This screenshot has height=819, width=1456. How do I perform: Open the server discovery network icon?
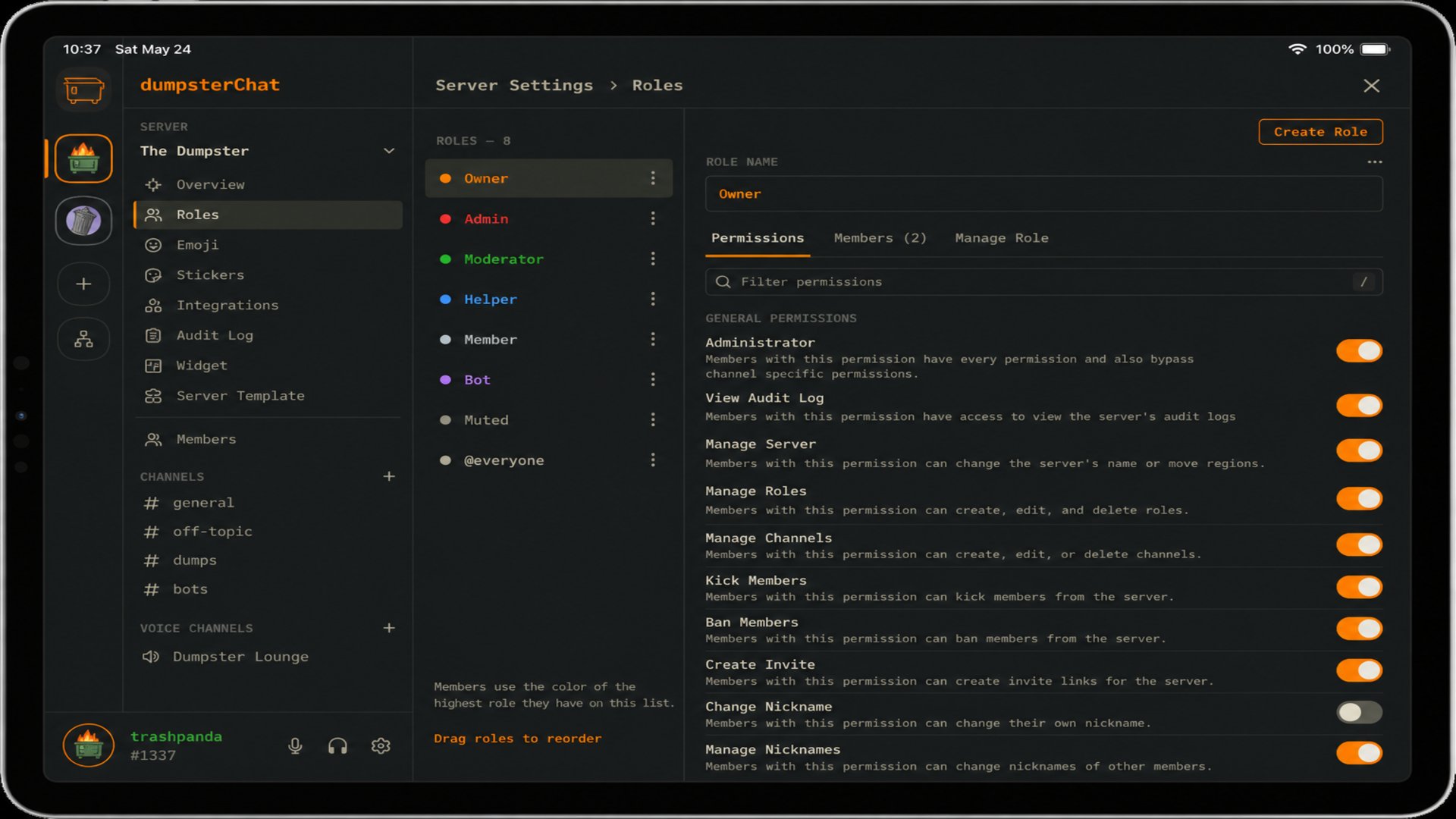83,339
